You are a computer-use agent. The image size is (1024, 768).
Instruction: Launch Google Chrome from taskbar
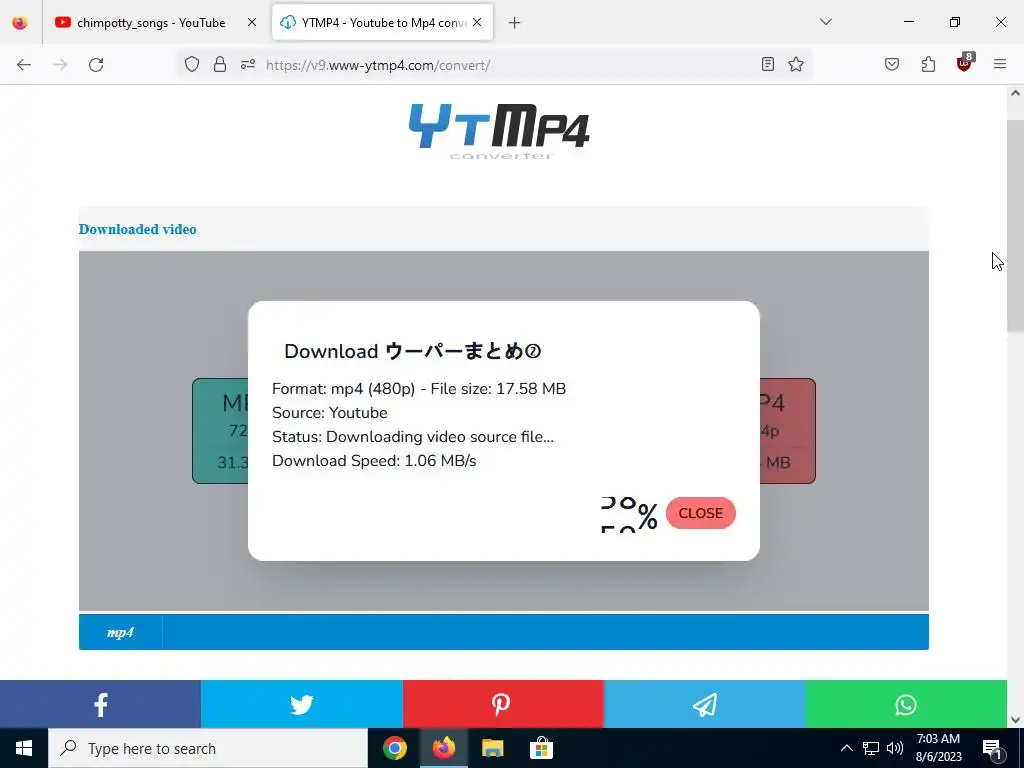pos(394,748)
